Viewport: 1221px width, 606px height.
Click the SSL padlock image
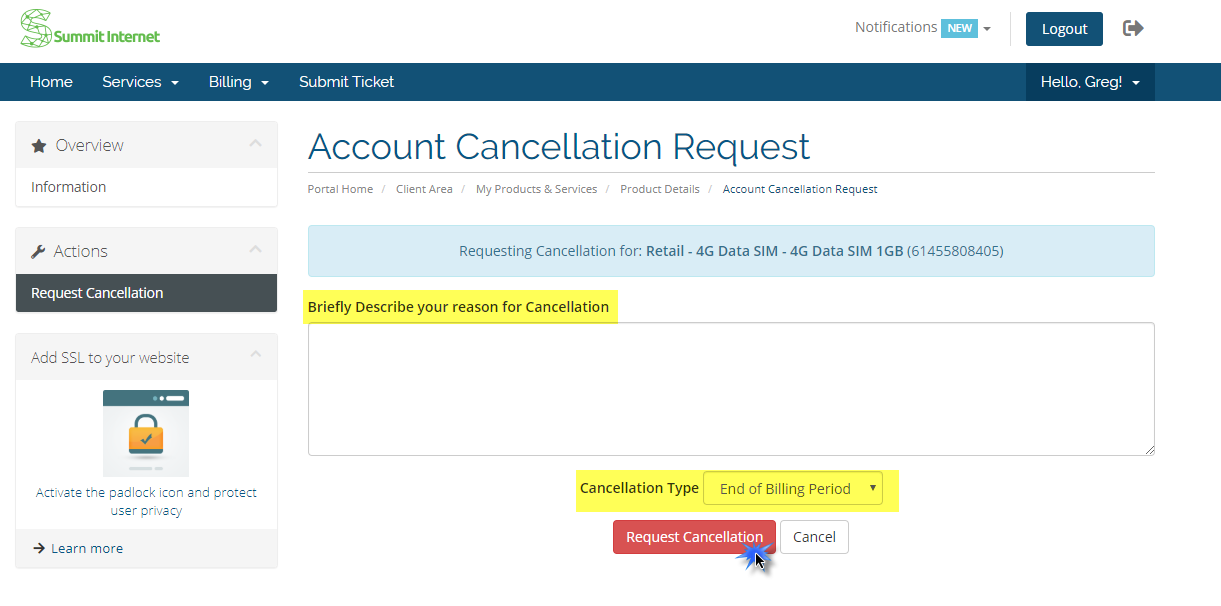[x=146, y=433]
